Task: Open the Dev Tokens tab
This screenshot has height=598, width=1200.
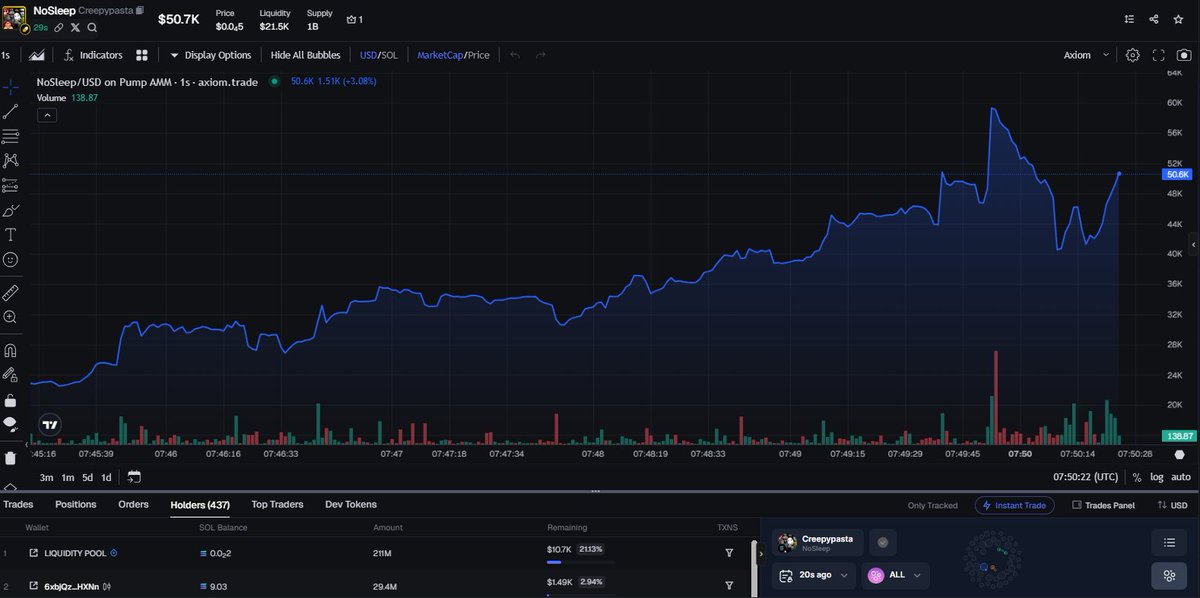Action: (x=351, y=505)
